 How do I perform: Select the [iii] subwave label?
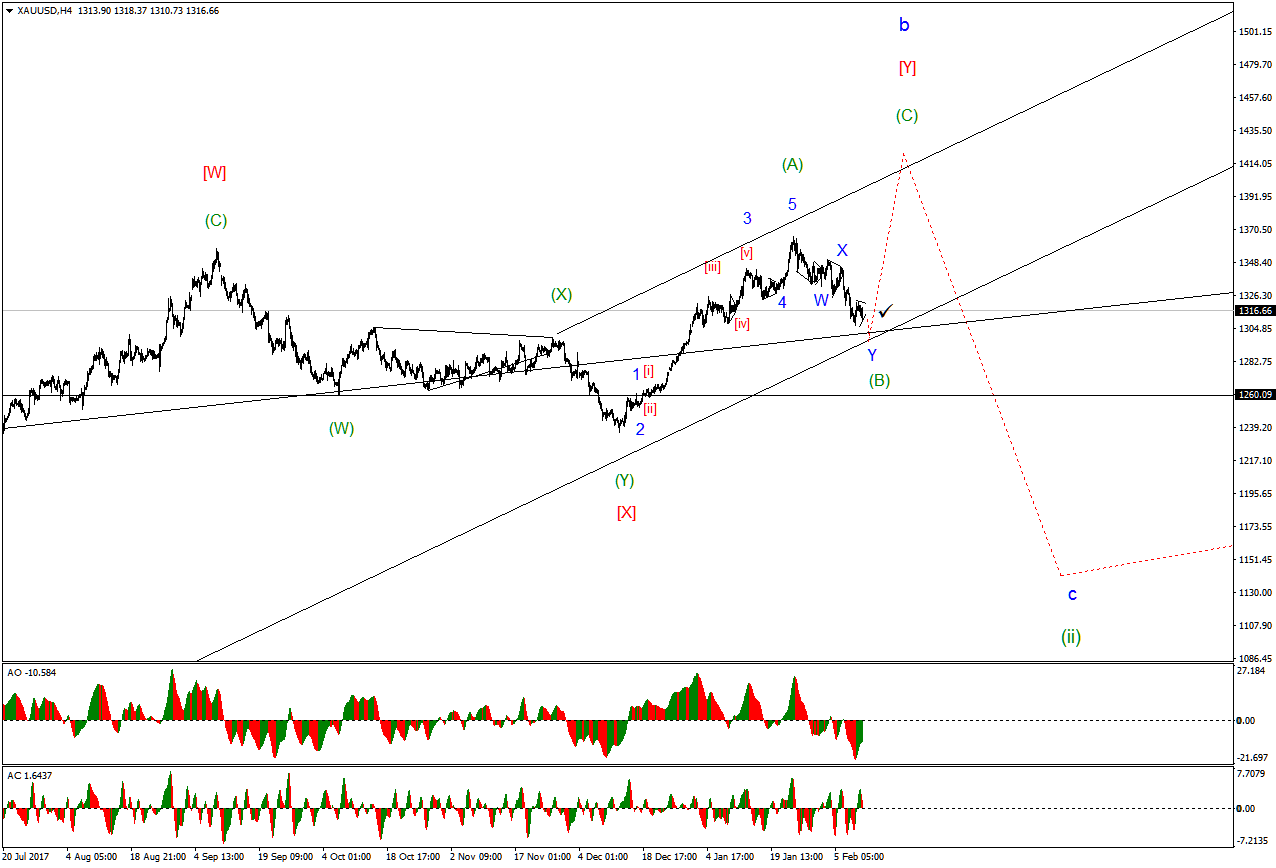tap(712, 267)
